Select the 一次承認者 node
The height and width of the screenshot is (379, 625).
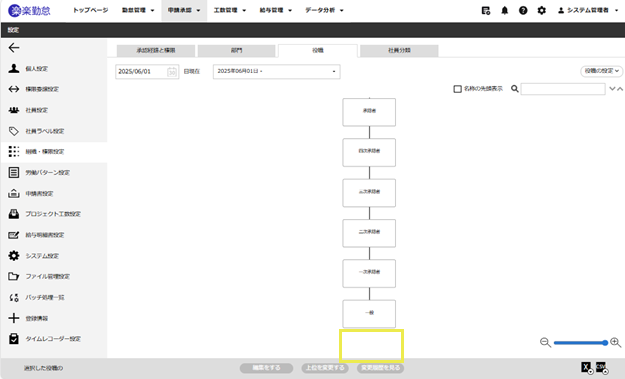369,273
